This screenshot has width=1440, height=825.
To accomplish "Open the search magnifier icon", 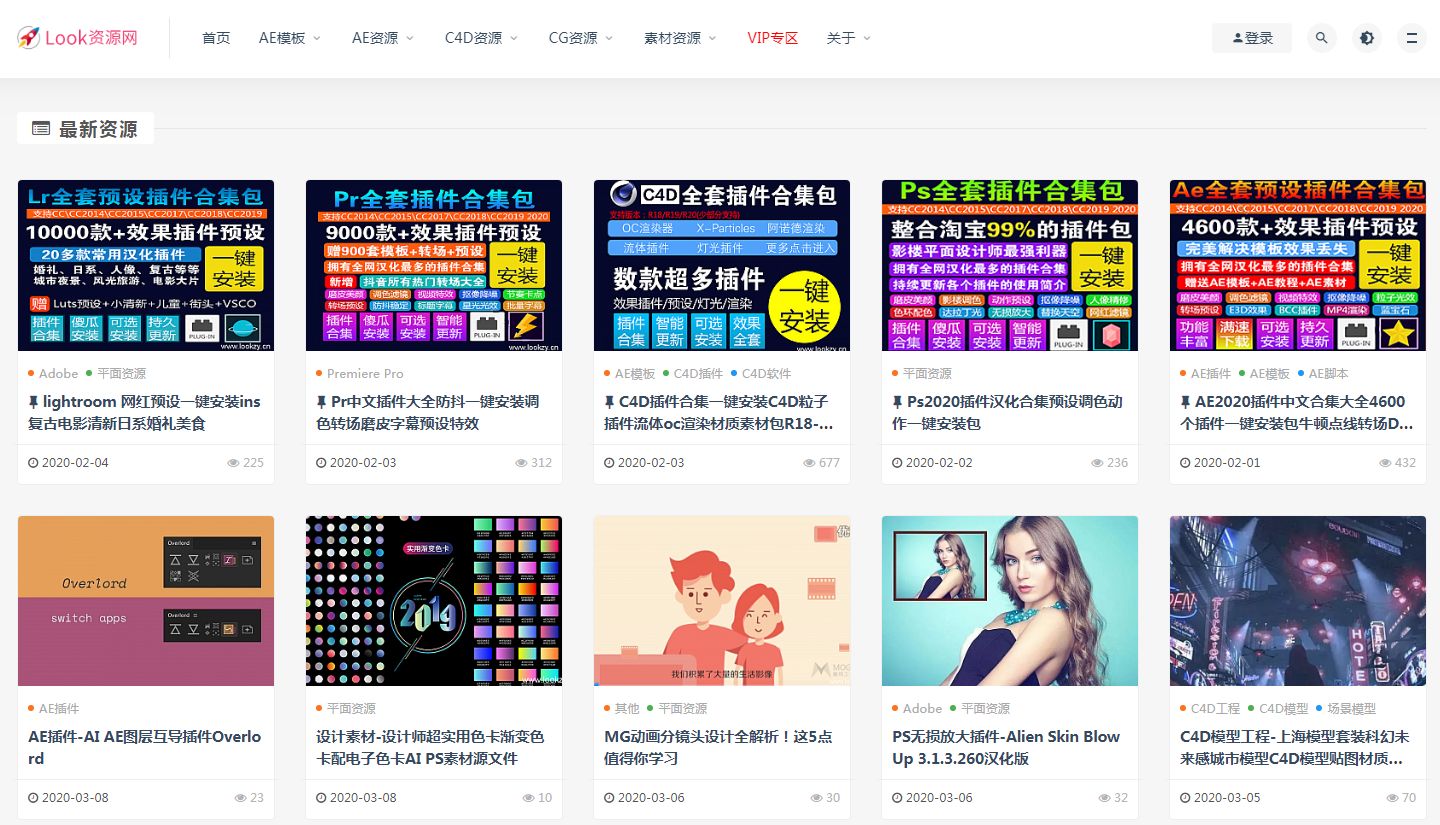I will (x=1322, y=38).
